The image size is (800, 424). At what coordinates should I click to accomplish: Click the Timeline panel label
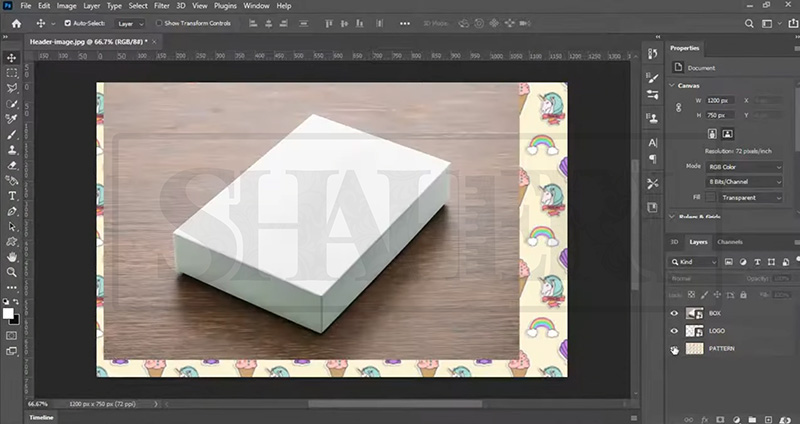point(41,417)
